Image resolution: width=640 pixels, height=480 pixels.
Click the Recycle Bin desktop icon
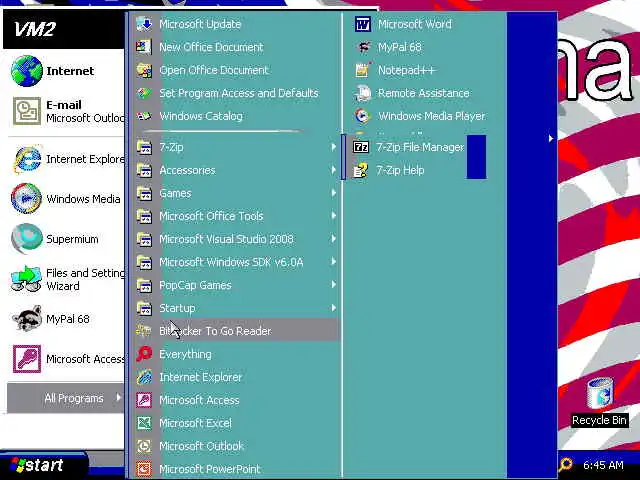click(600, 393)
